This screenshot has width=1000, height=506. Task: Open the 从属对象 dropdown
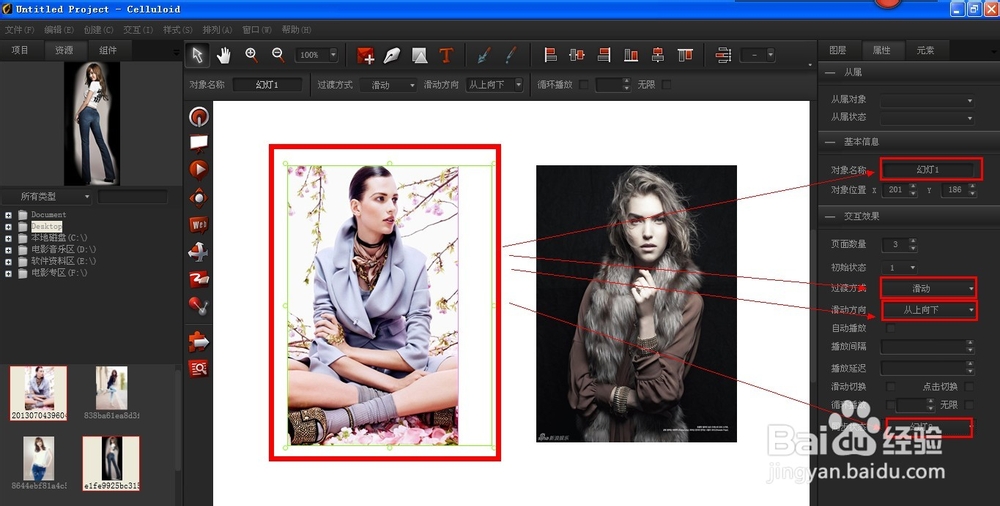coord(928,100)
